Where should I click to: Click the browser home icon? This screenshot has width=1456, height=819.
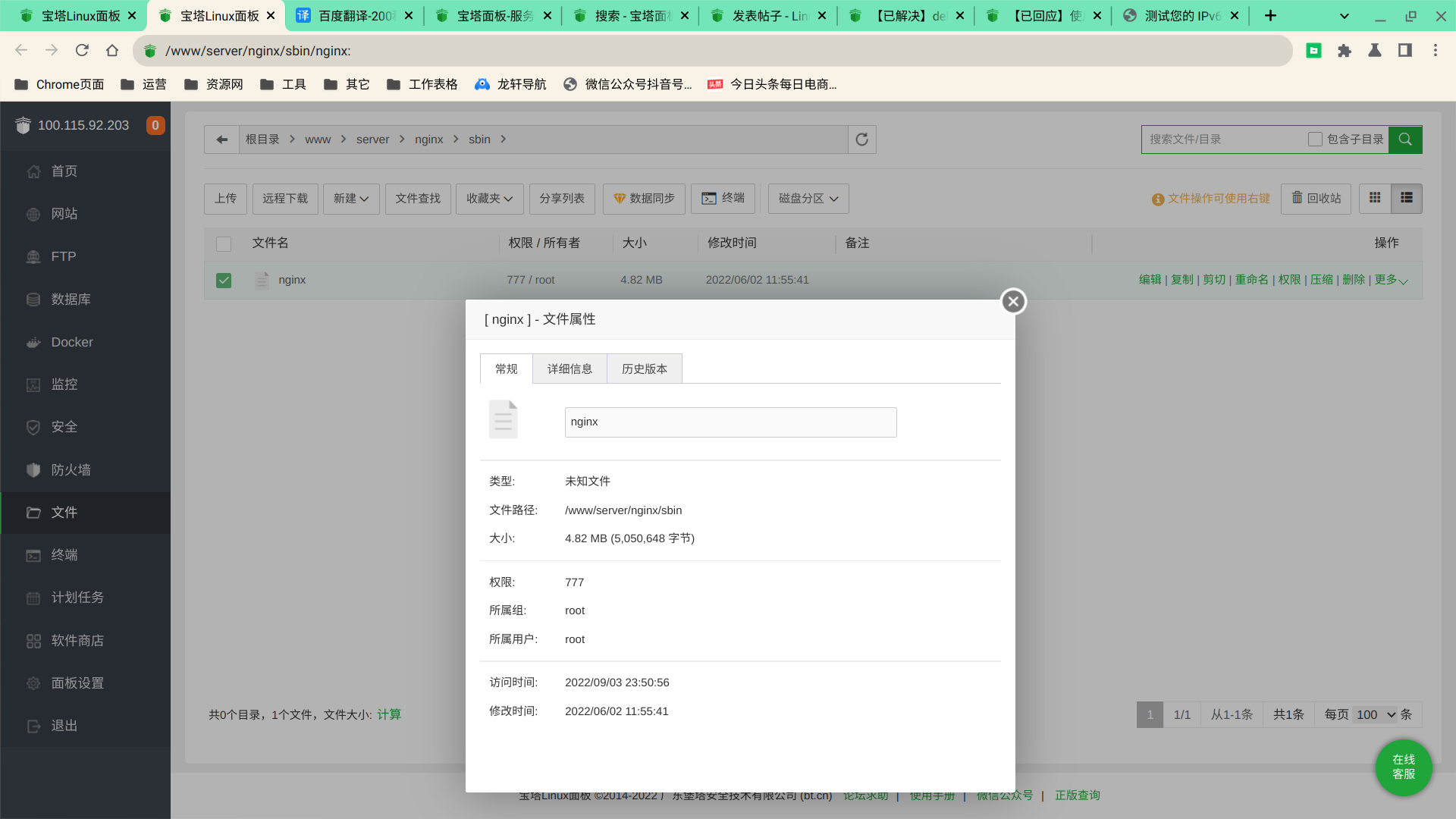click(112, 51)
